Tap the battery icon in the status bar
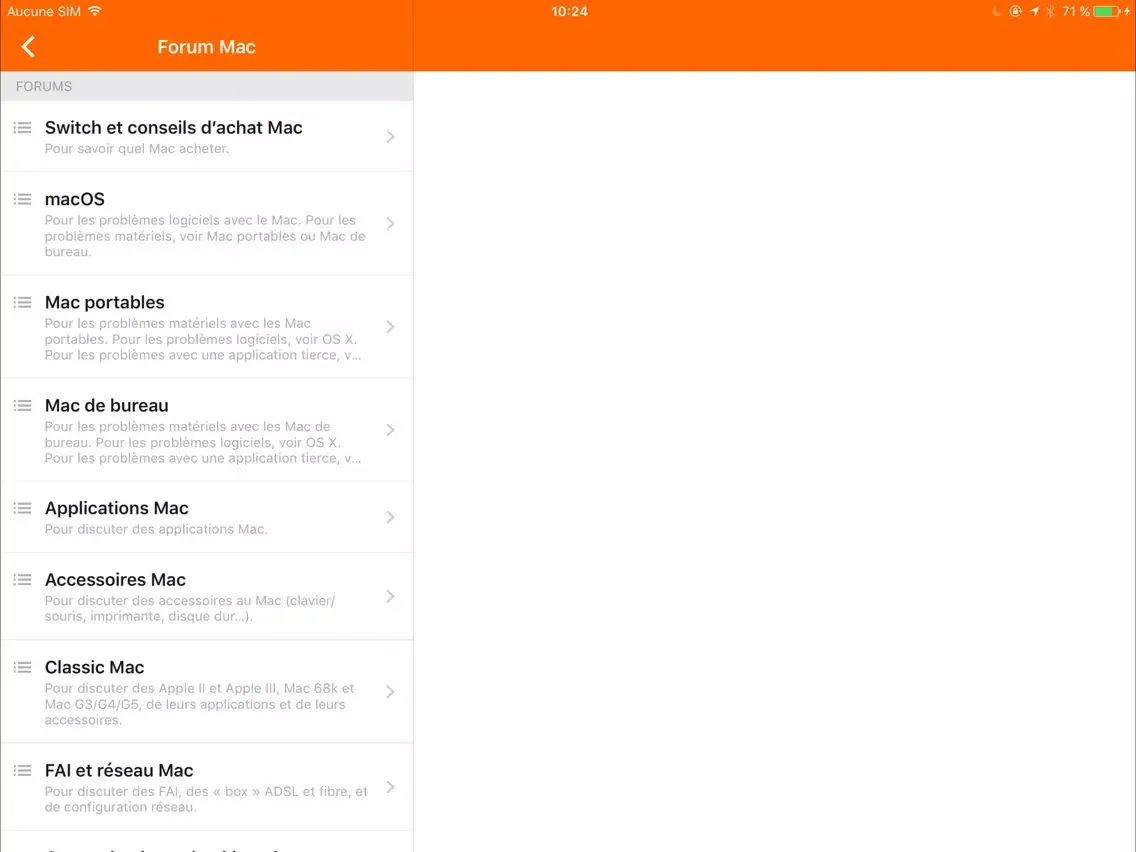The height and width of the screenshot is (852, 1136). [x=1107, y=12]
